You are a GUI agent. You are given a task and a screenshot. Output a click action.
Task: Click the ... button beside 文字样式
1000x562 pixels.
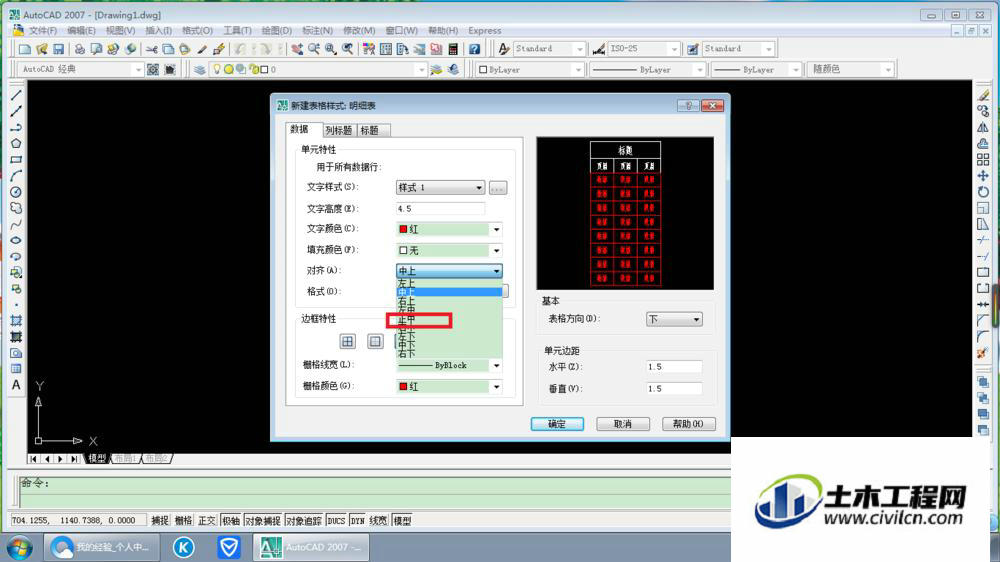(x=498, y=188)
